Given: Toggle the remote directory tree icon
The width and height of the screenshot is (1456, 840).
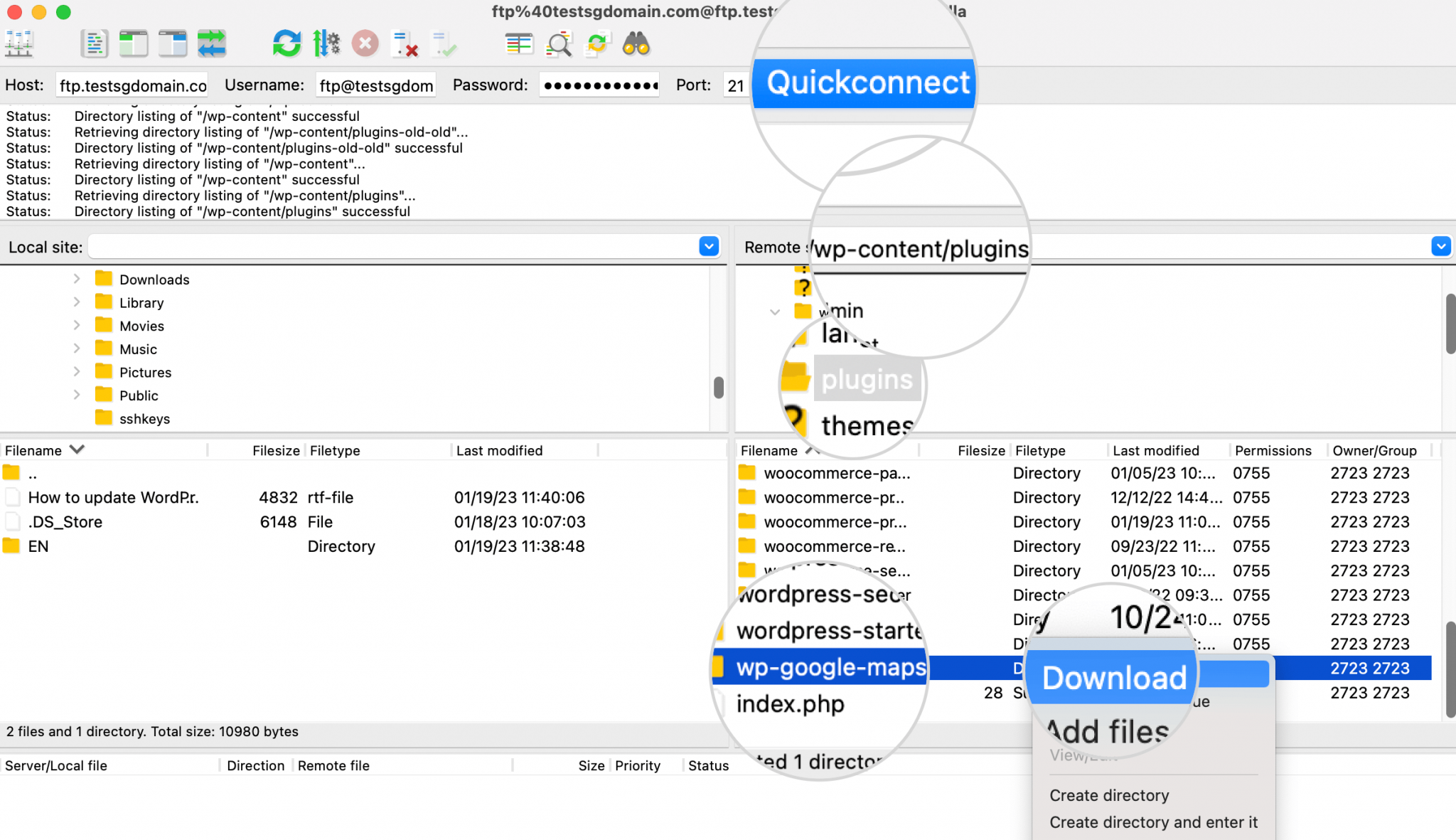Looking at the screenshot, I should point(172,44).
